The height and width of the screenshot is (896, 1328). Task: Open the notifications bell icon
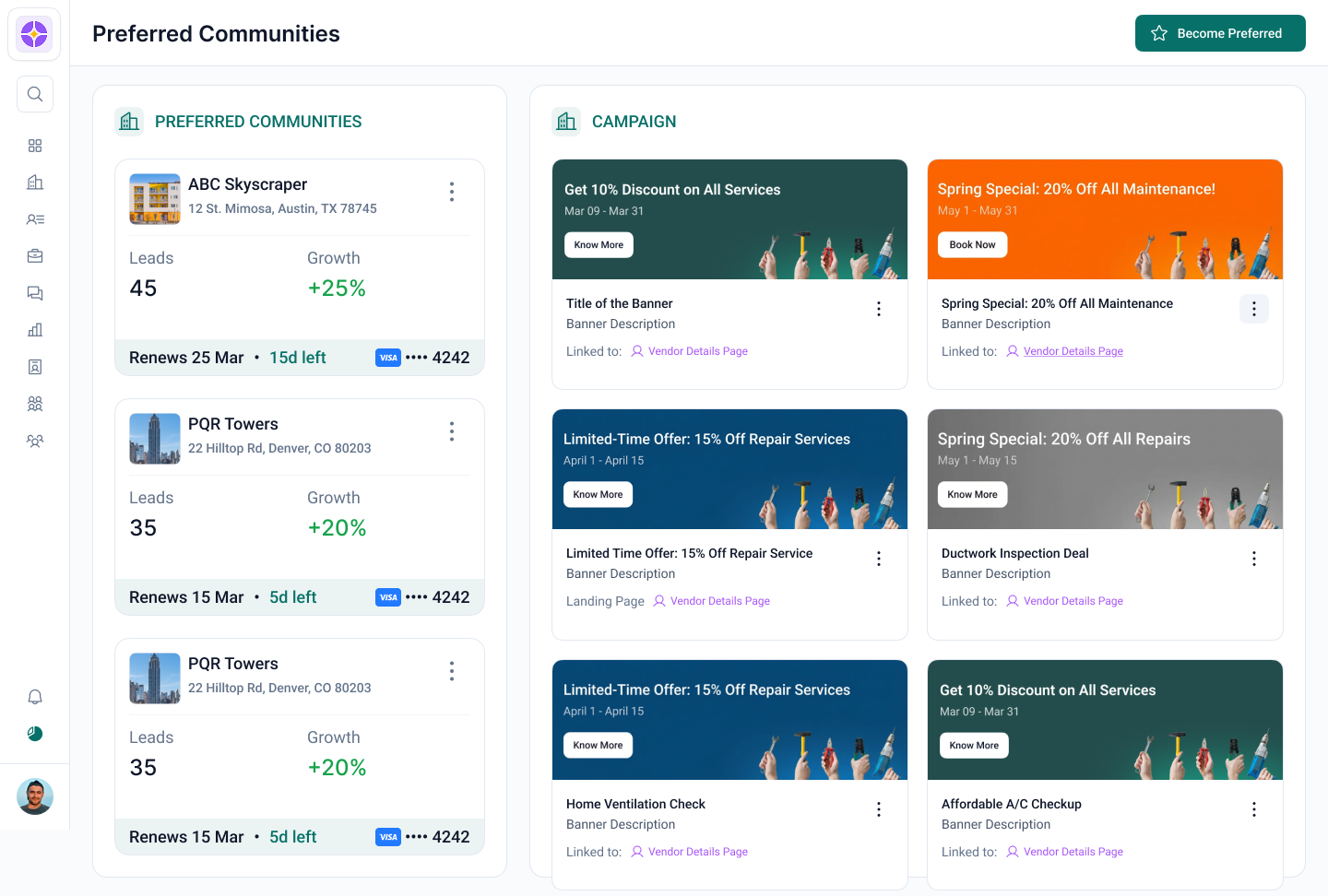coord(35,697)
